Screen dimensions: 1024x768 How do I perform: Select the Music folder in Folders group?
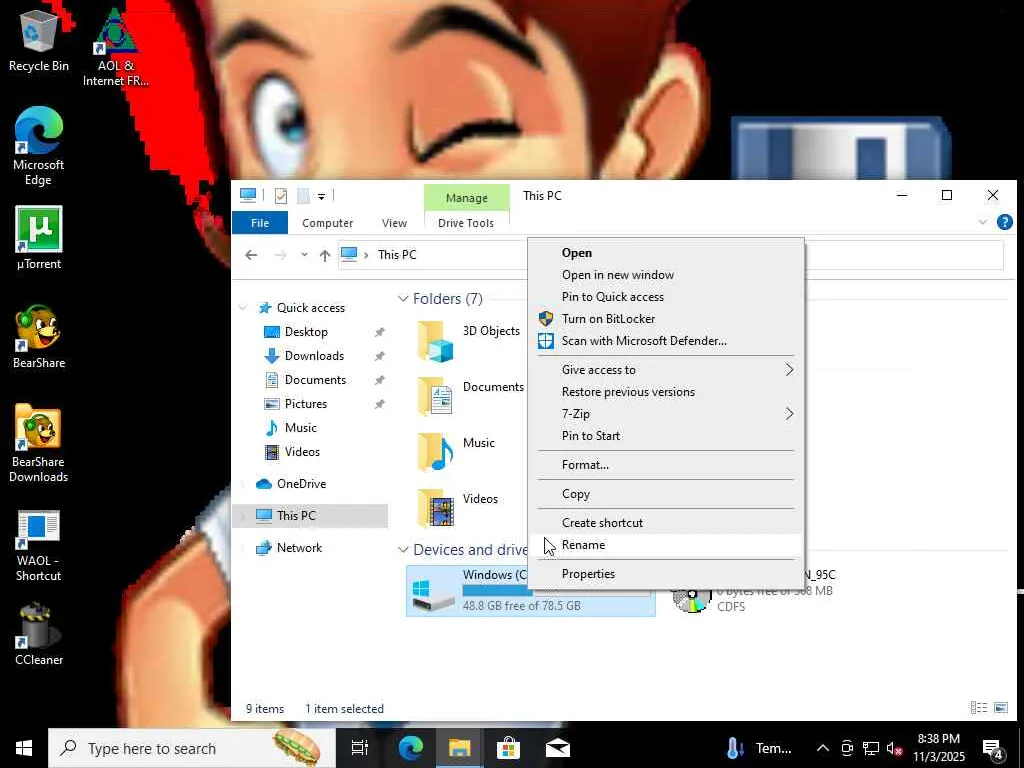(x=457, y=452)
